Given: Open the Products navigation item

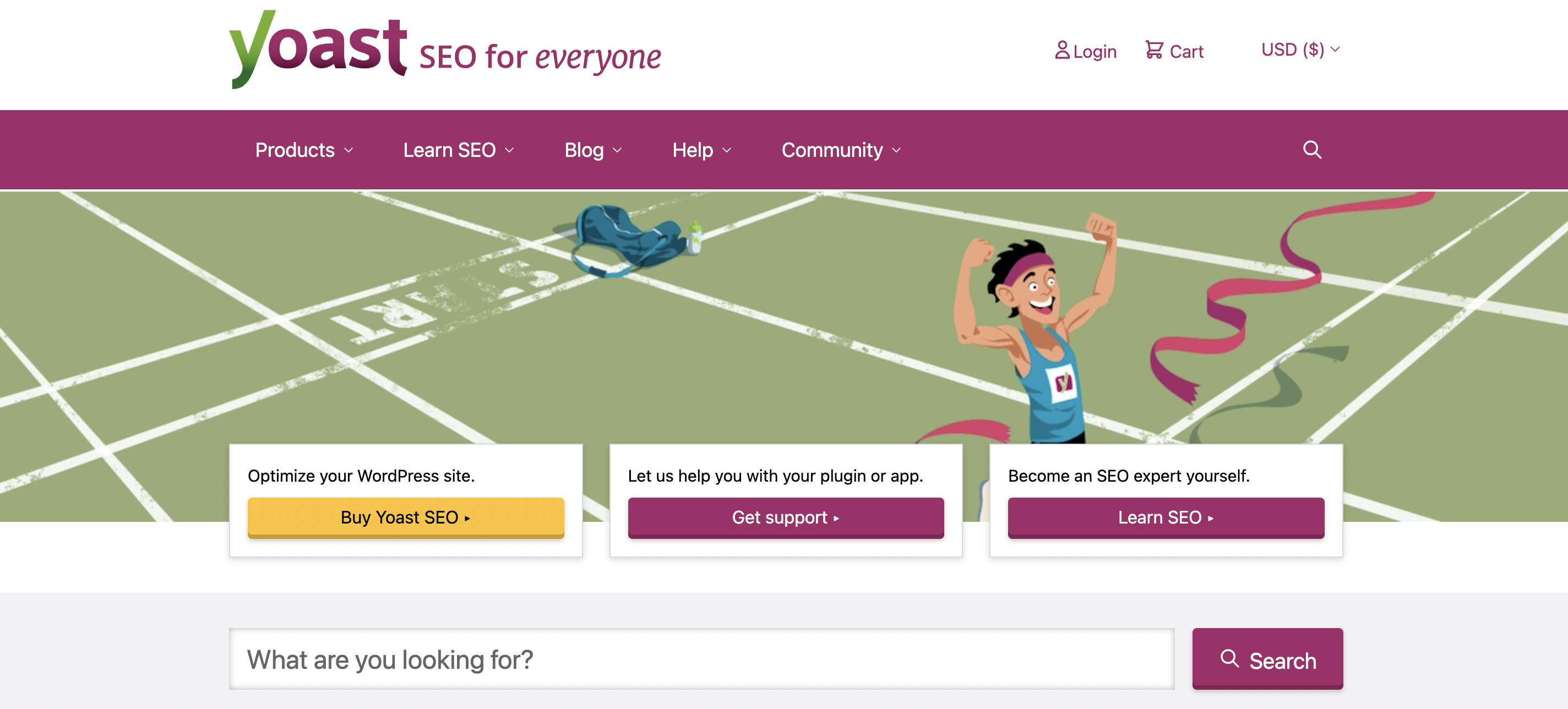Looking at the screenshot, I should (x=295, y=150).
